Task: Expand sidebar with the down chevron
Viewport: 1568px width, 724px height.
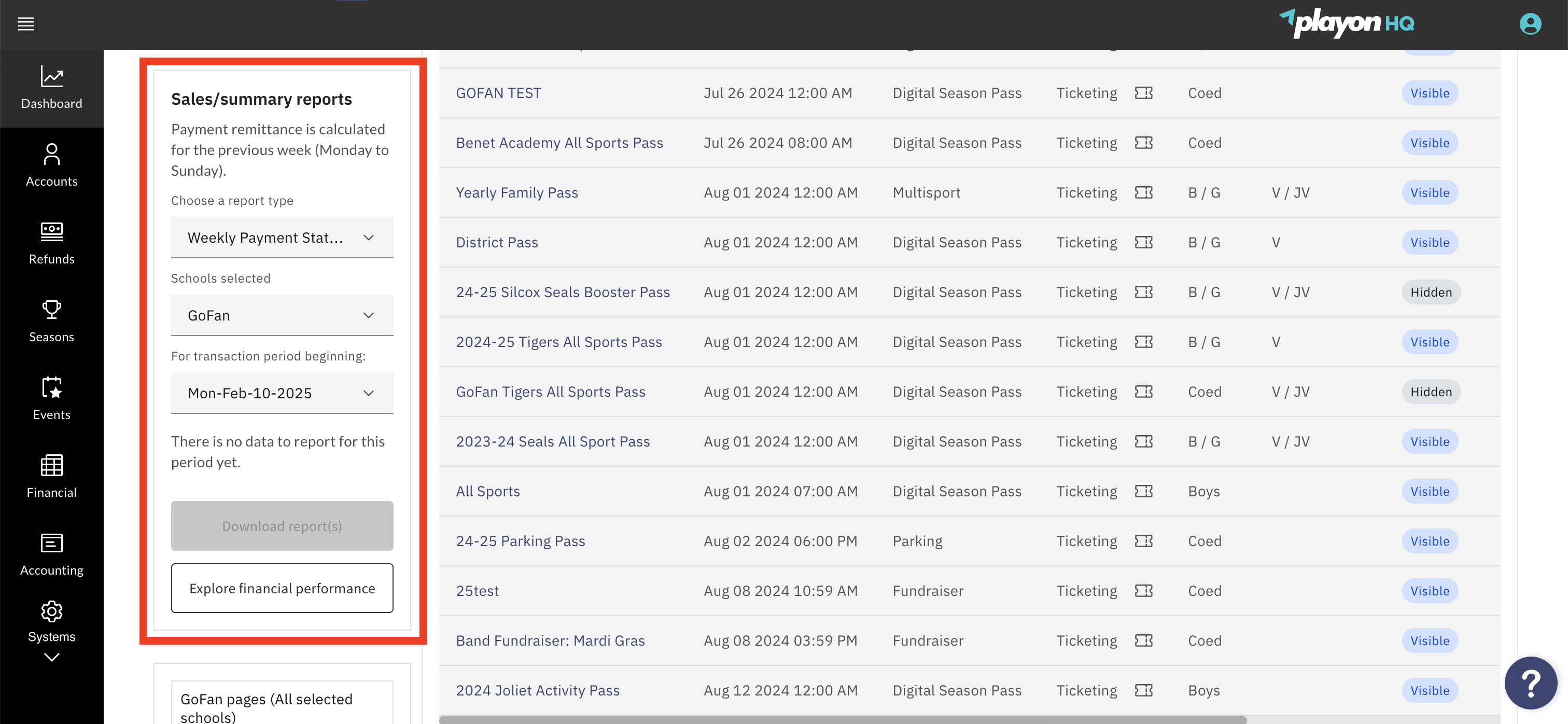Action: point(52,657)
